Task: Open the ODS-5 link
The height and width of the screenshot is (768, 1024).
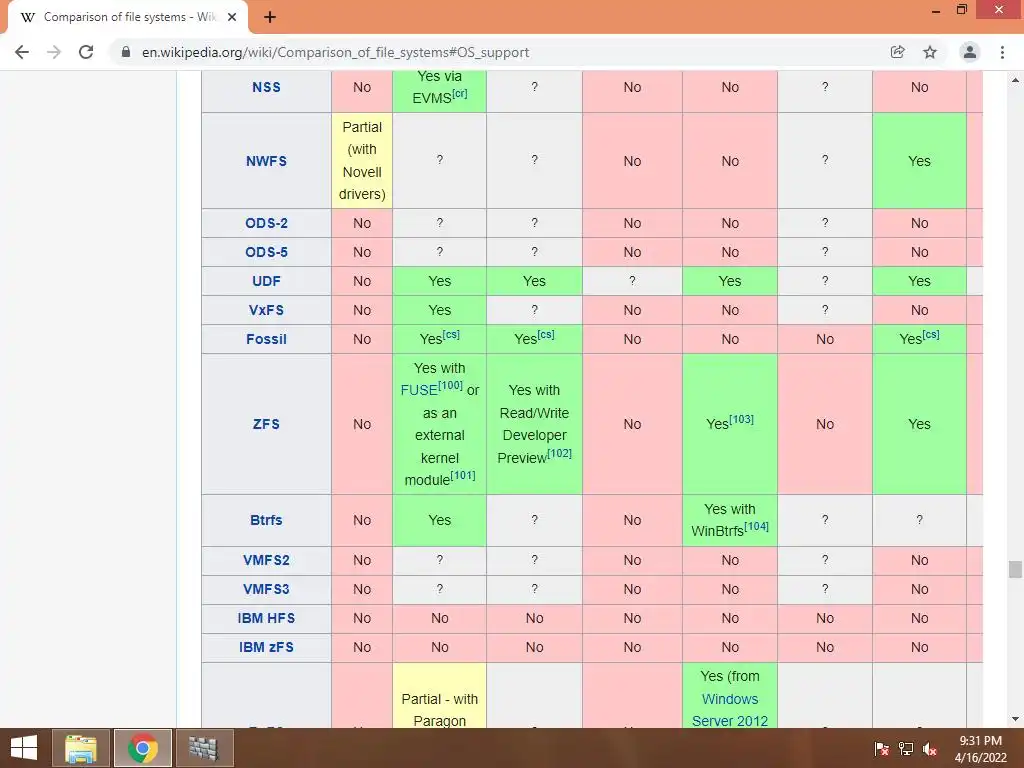Action: tap(266, 252)
